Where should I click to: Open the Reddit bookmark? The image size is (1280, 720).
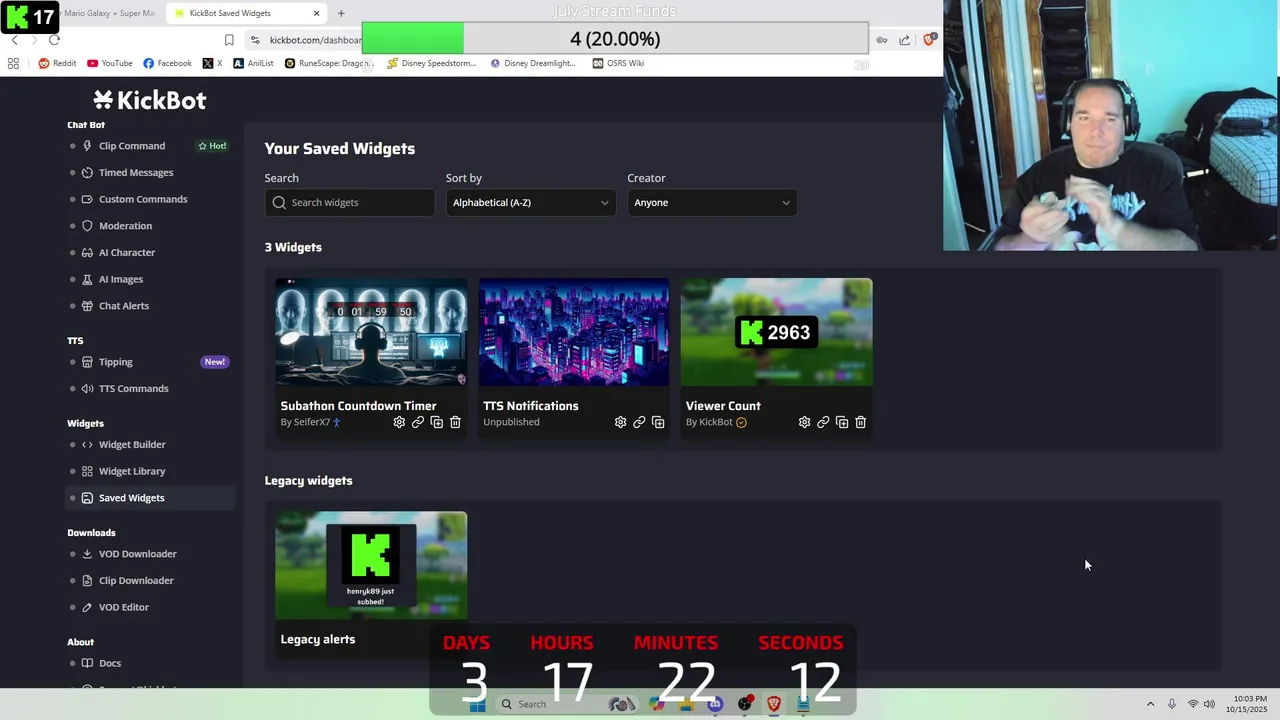(58, 63)
